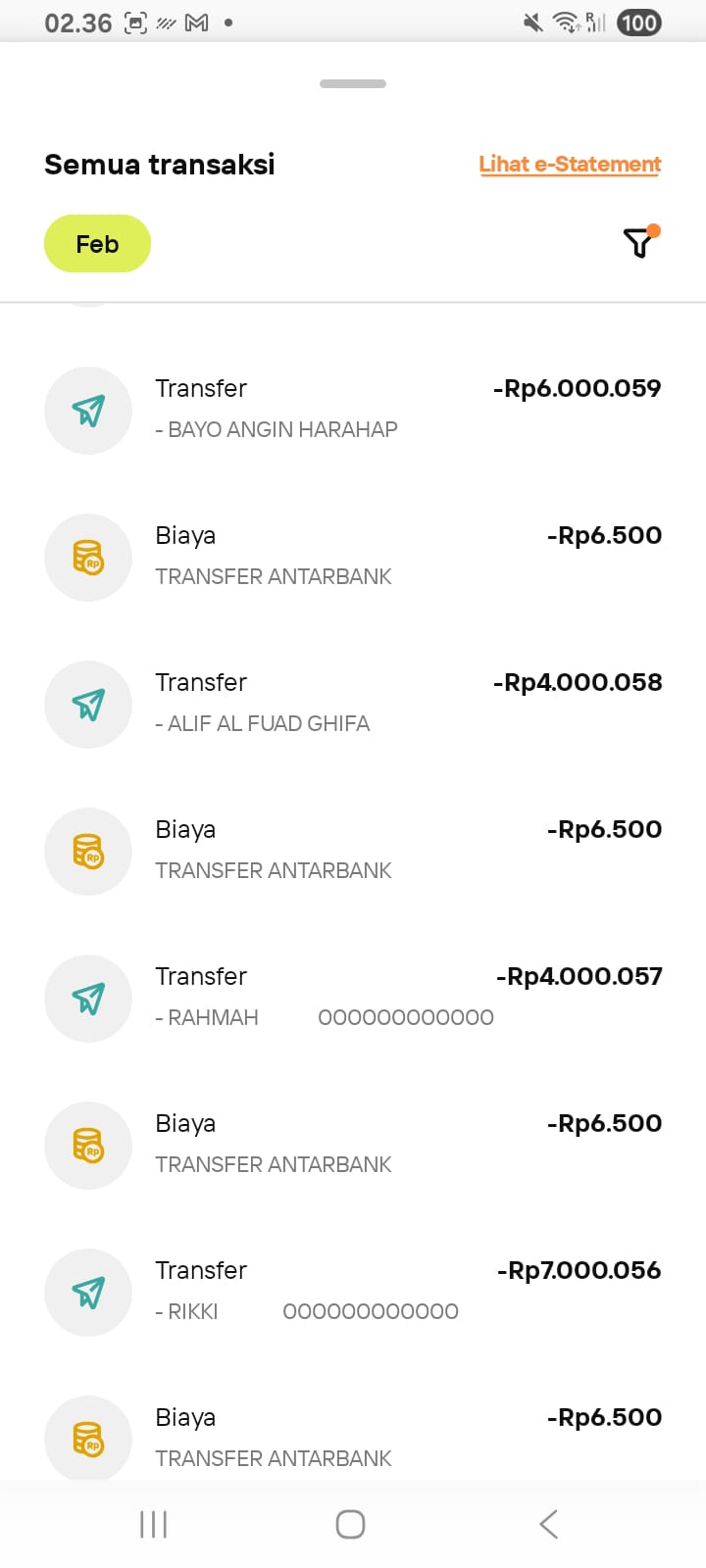Tap the paper plane icon for ALIF AL FUAD GHIFA

point(88,705)
